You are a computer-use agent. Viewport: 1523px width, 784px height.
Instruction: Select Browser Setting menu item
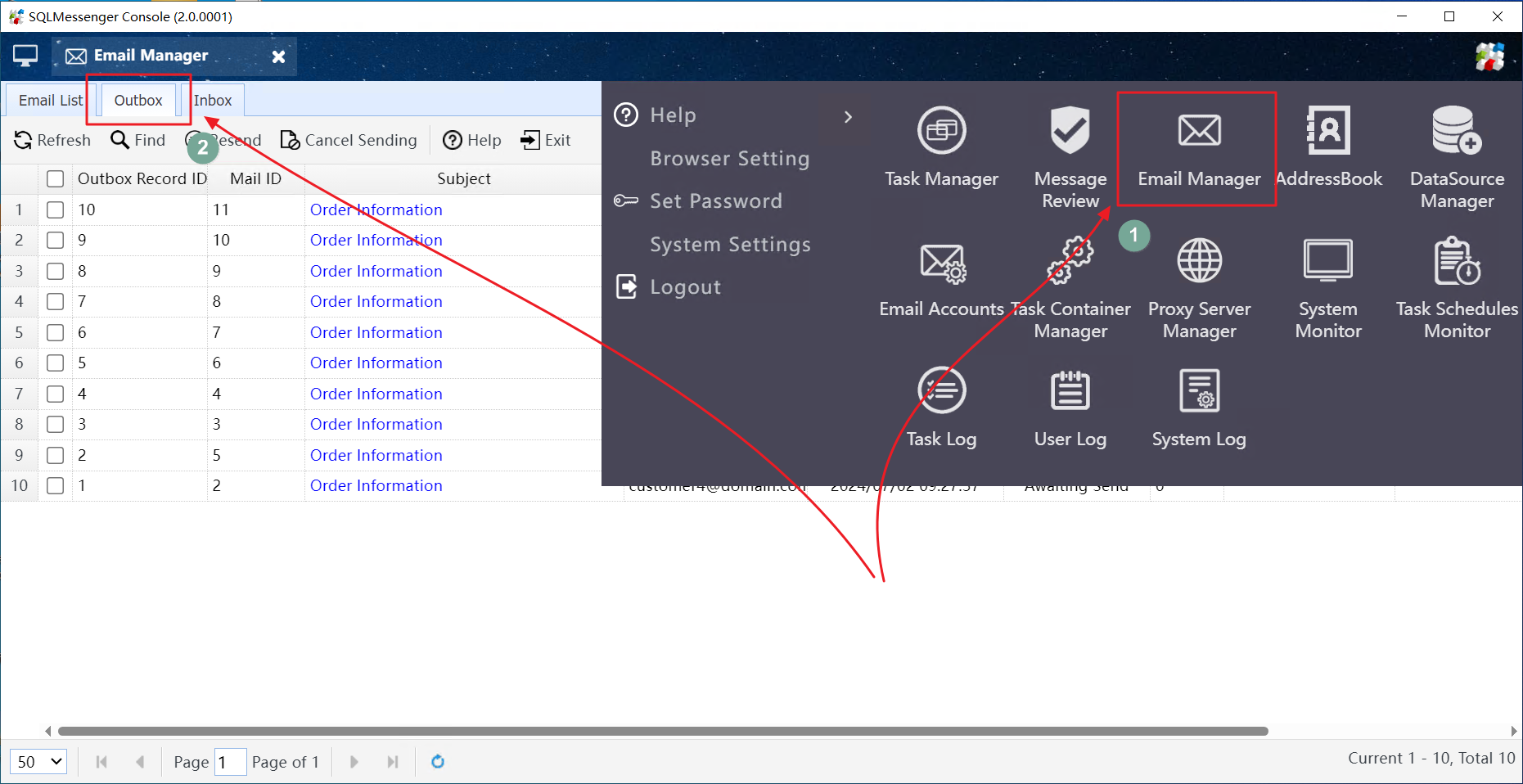click(730, 159)
